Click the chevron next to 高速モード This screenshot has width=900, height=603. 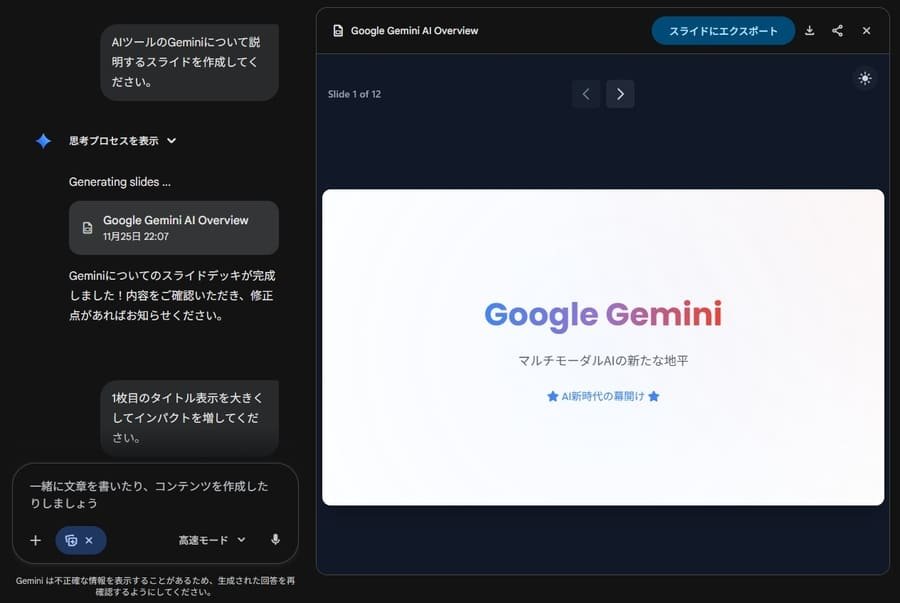coord(240,540)
